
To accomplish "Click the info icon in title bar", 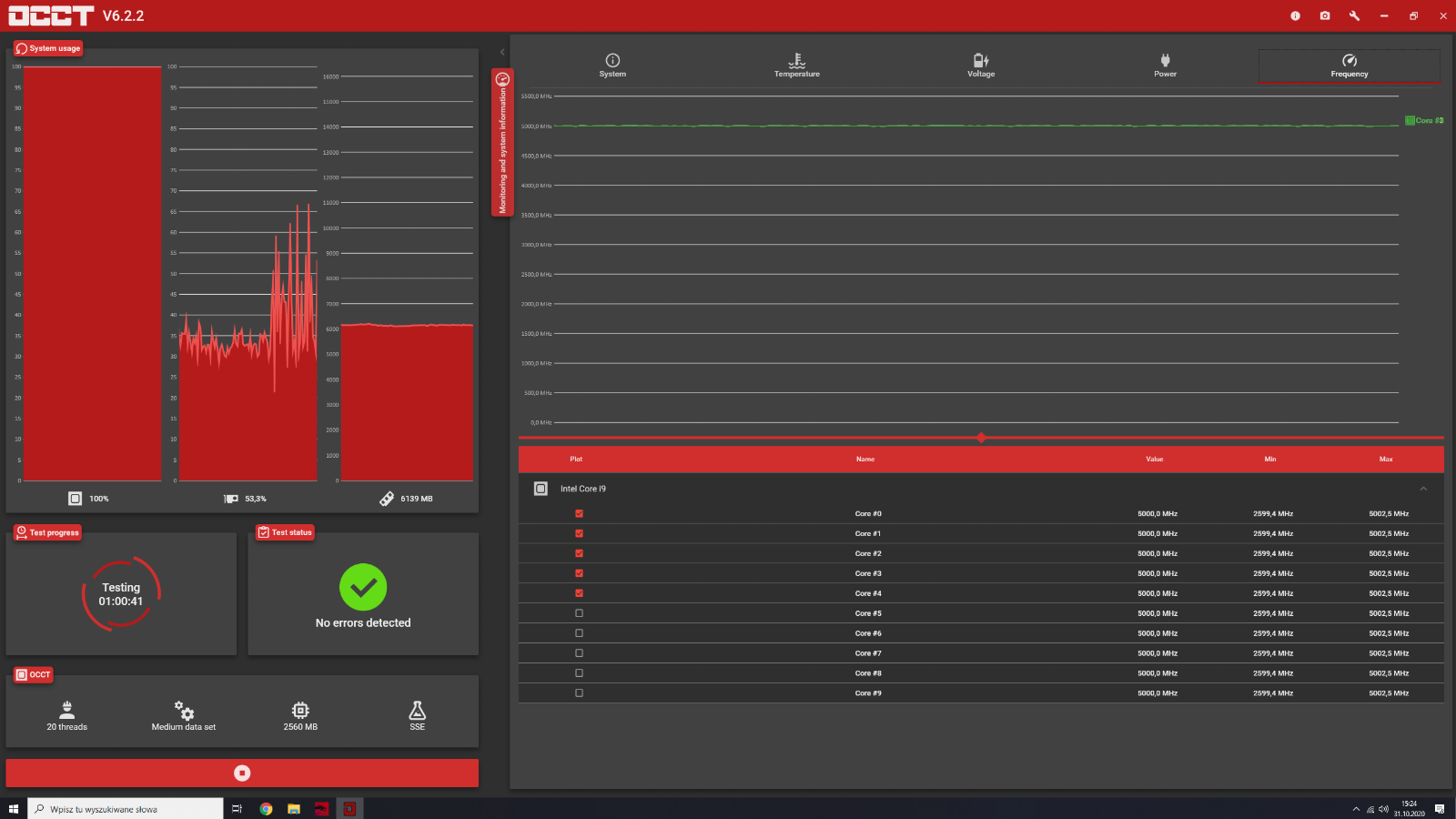I will point(1295,15).
